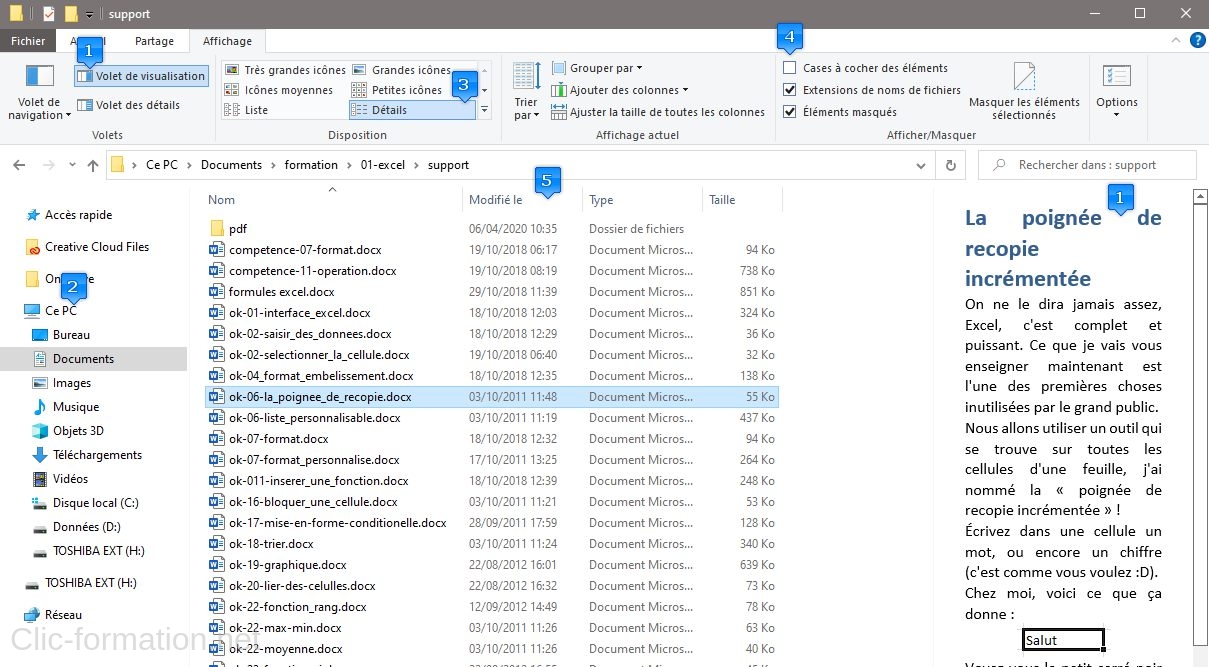
Task: Click the Trier par sort icon
Action: point(526,77)
